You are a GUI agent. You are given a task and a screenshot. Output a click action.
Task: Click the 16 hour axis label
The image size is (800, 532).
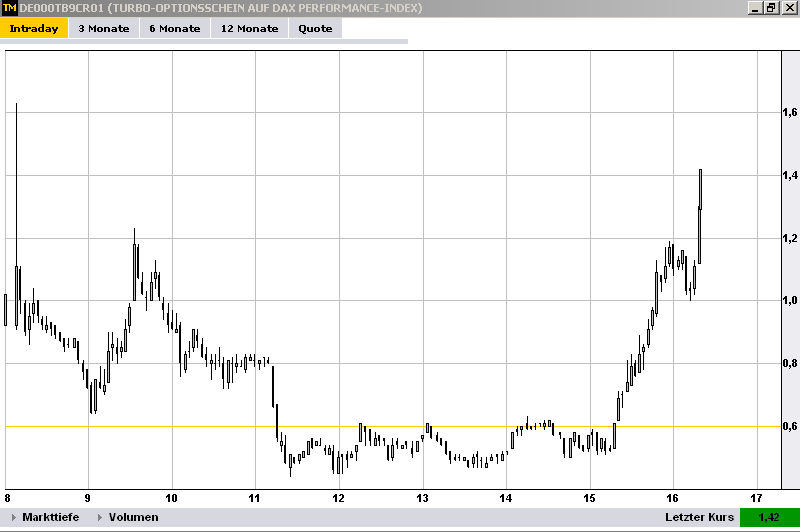click(673, 498)
